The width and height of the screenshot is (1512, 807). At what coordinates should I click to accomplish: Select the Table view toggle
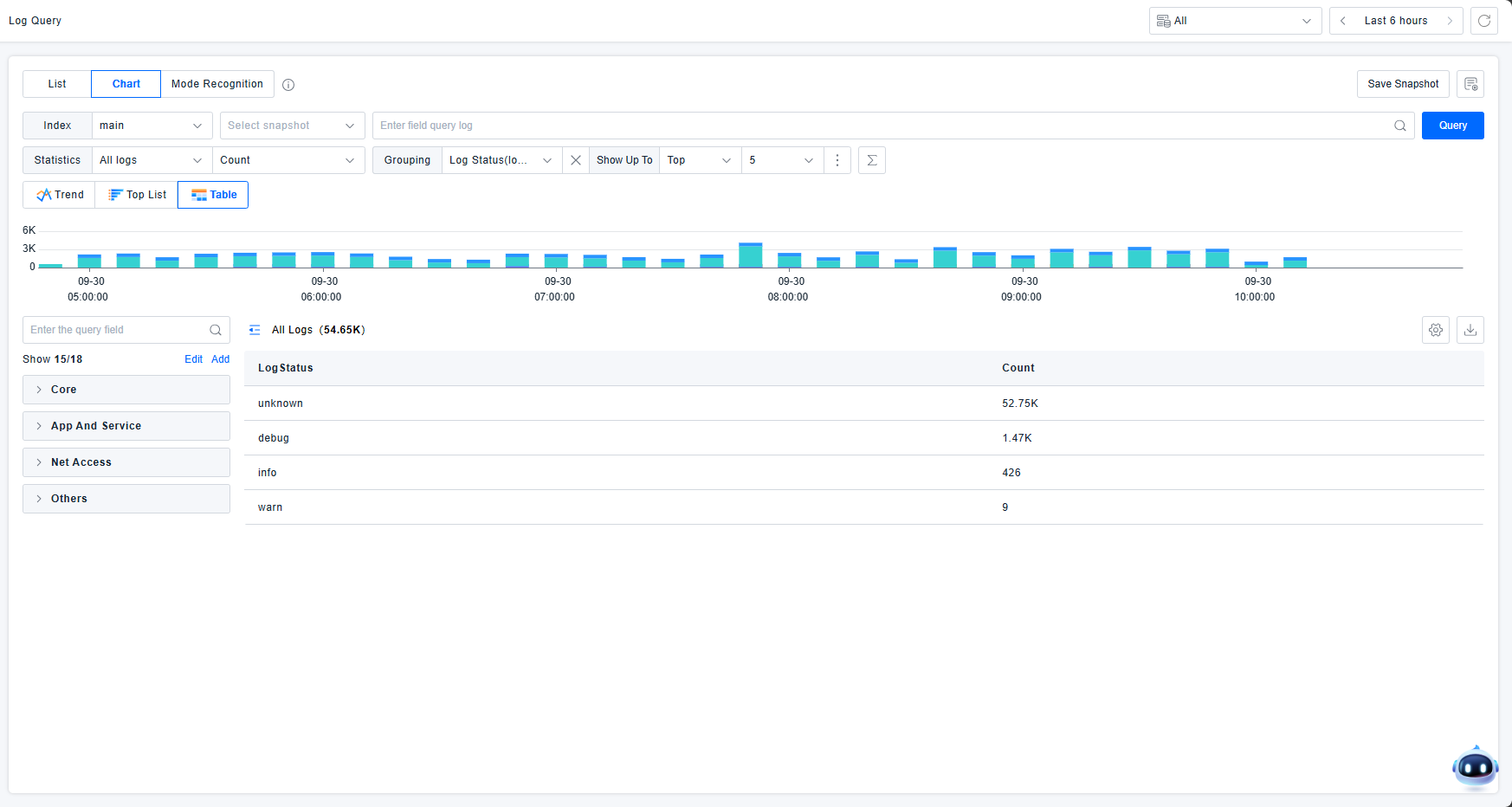(213, 195)
